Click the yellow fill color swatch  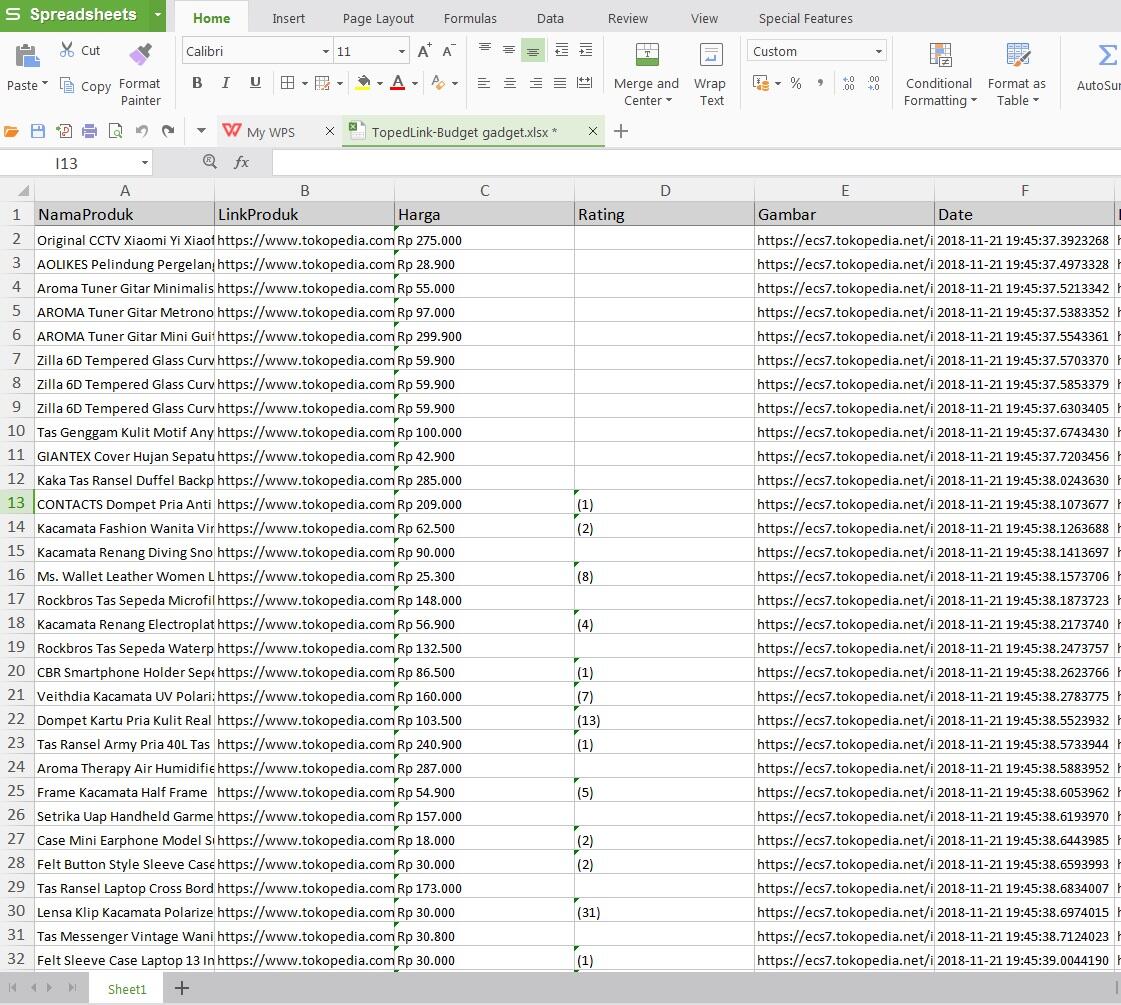coord(364,84)
